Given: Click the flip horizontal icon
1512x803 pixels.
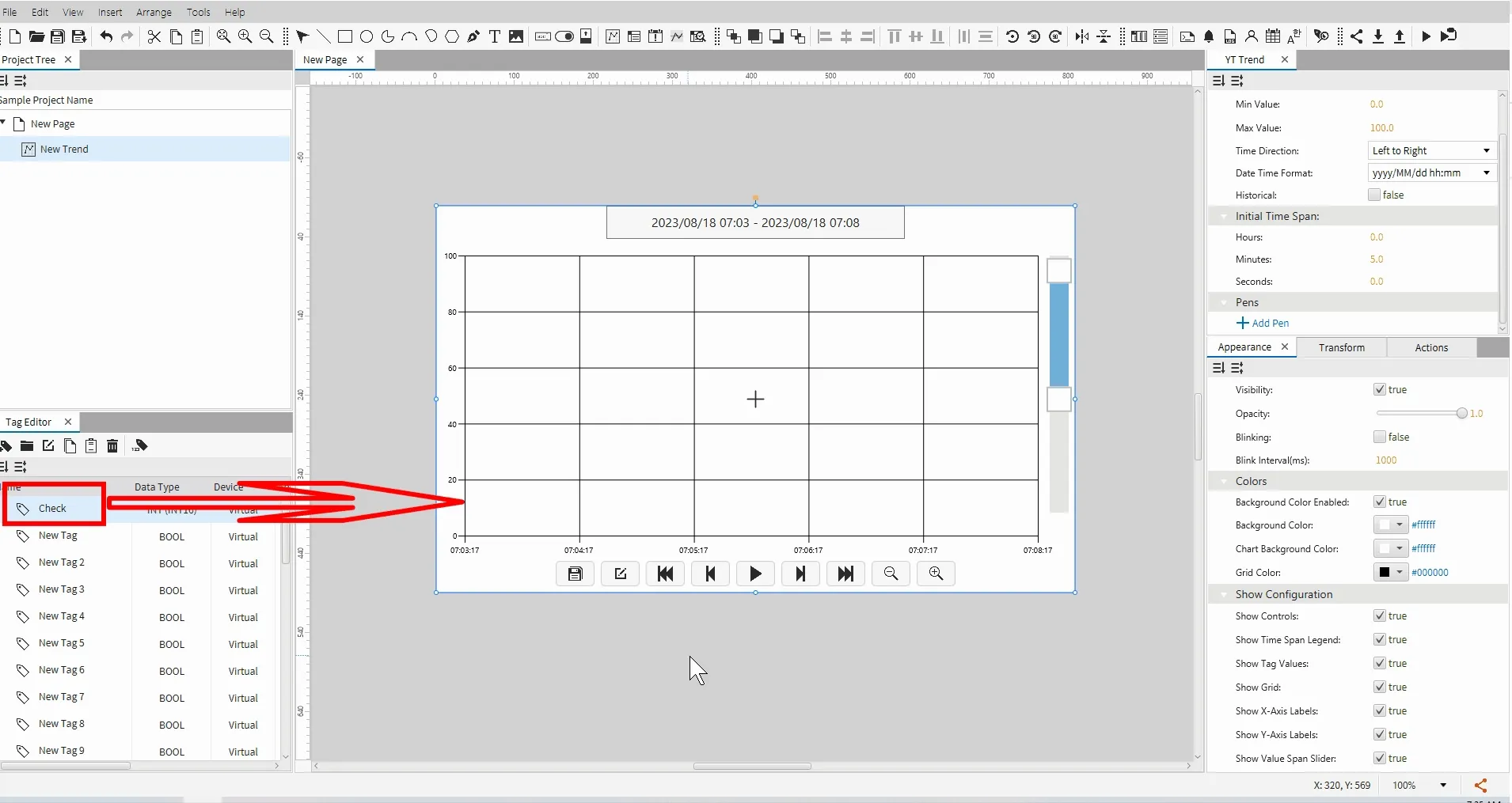Looking at the screenshot, I should click(1082, 36).
